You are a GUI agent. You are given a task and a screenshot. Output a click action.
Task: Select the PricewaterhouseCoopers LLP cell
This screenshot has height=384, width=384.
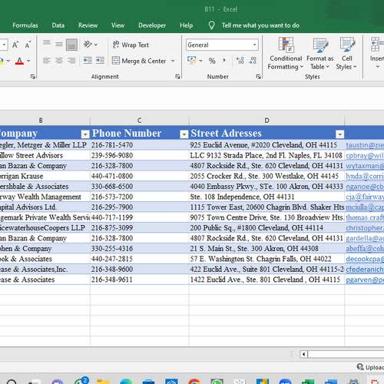click(45, 228)
